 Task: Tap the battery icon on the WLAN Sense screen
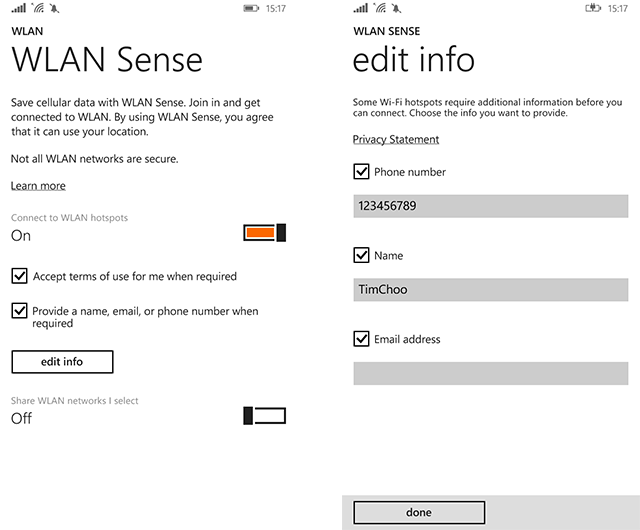[x=251, y=8]
